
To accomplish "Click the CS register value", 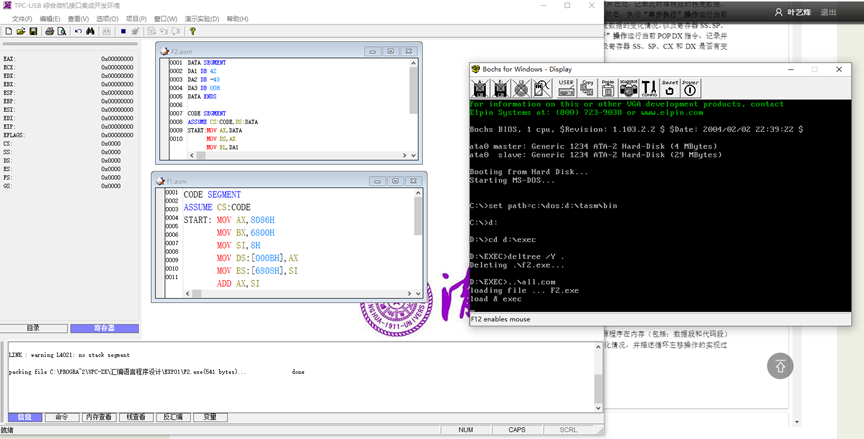I will point(111,143).
